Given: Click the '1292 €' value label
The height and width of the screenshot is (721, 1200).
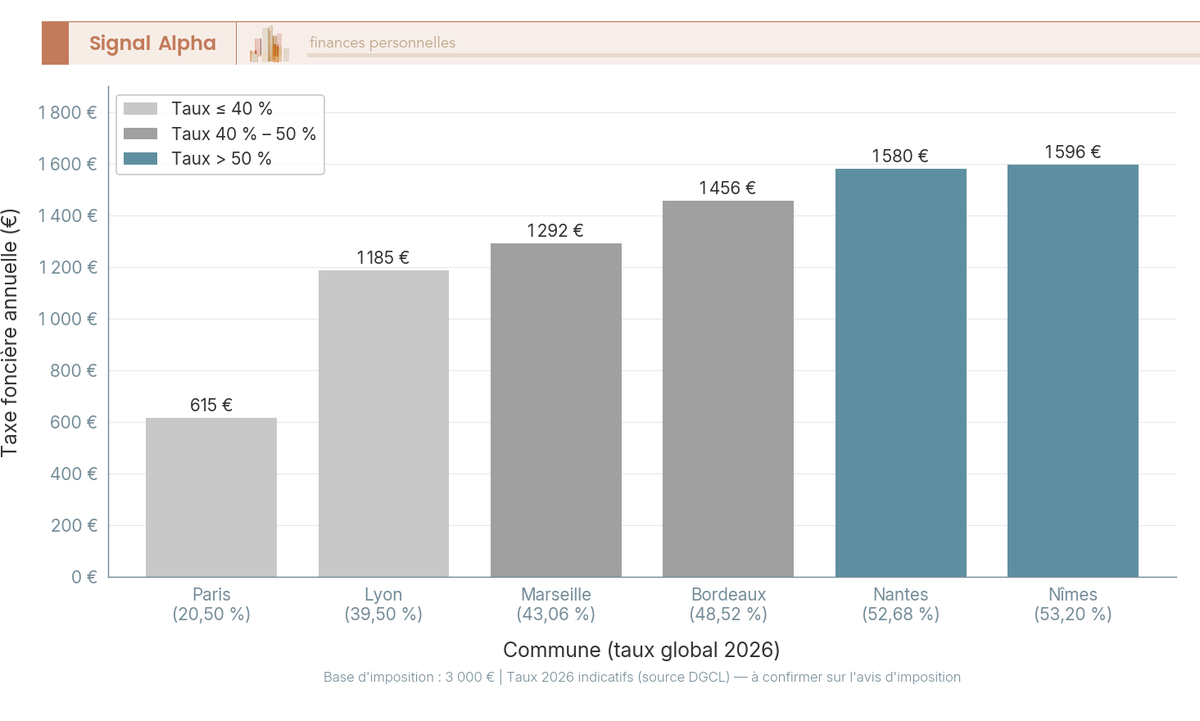Looking at the screenshot, I should tap(556, 230).
